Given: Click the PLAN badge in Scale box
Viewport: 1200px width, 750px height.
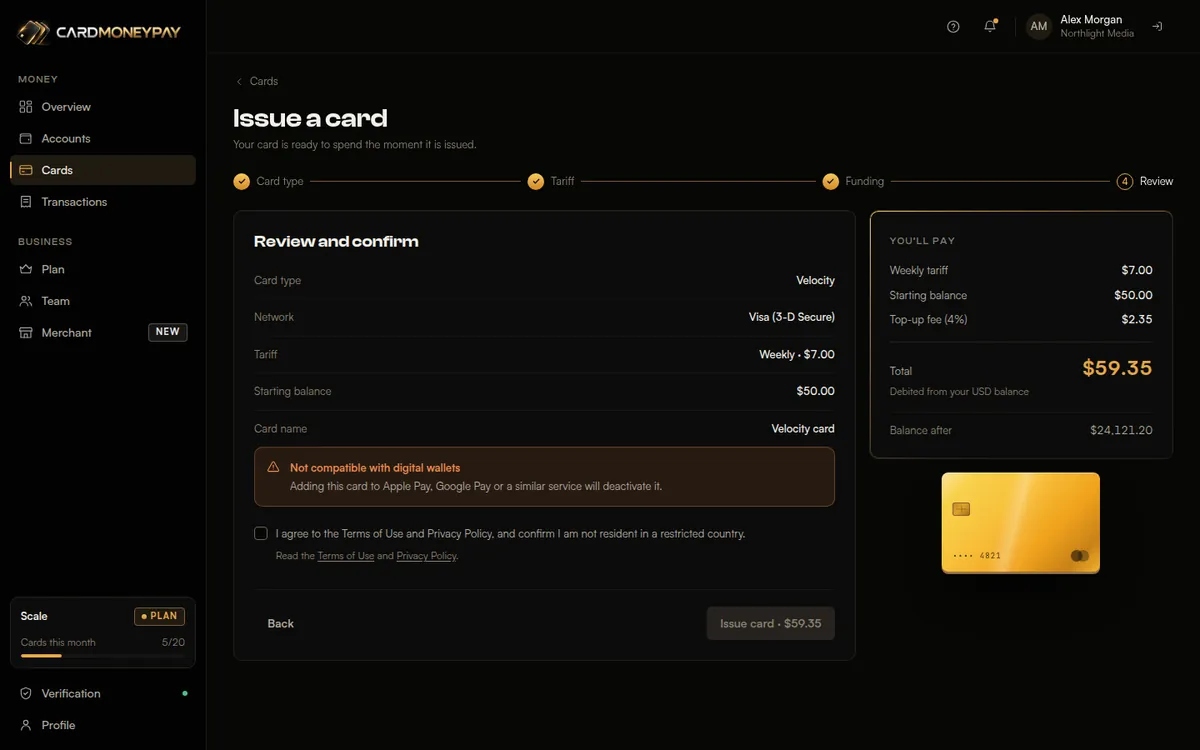Looking at the screenshot, I should click(x=160, y=617).
